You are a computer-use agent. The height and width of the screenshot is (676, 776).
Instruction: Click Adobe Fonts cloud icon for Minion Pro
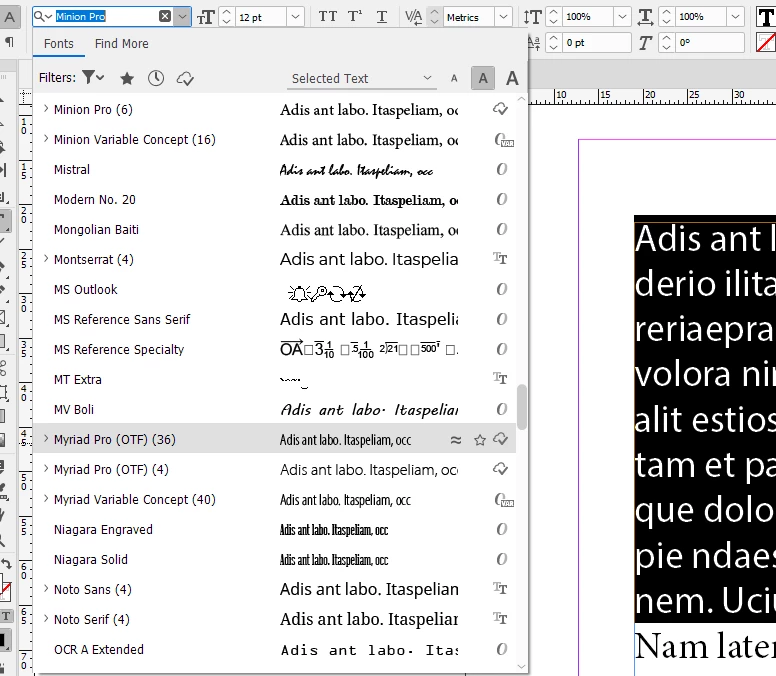[x=501, y=109]
